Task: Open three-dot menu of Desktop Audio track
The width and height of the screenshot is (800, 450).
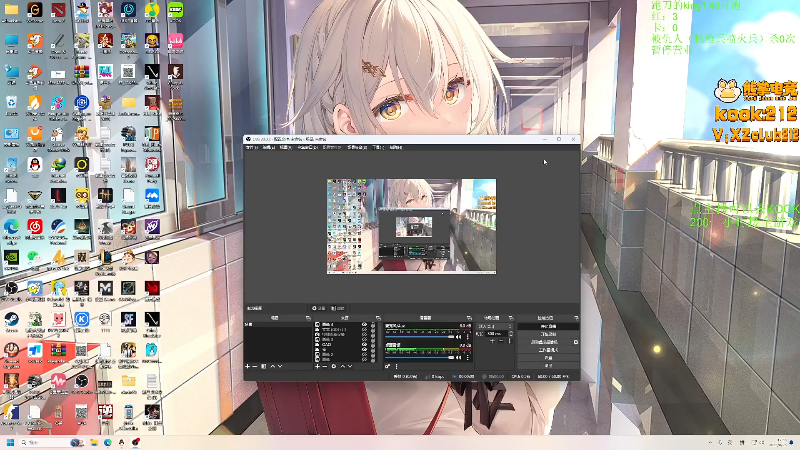Action: [468, 357]
